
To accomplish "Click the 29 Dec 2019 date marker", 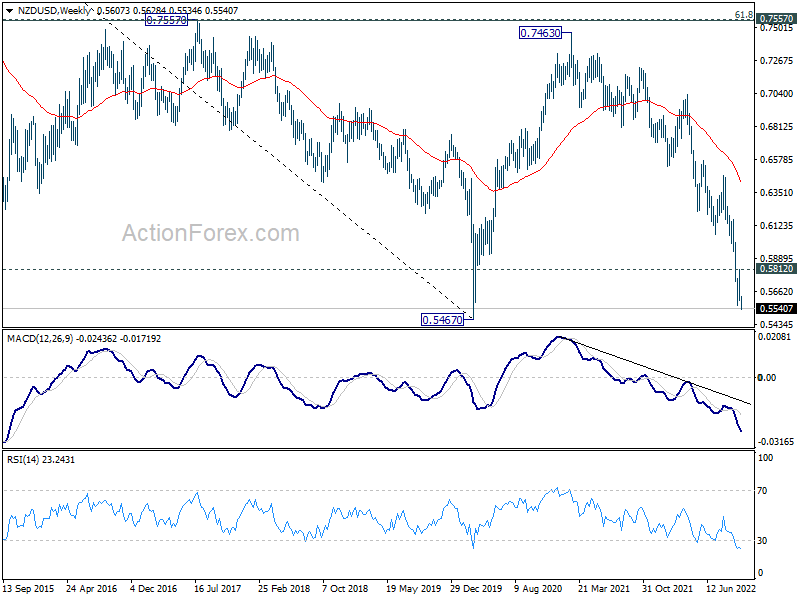I will tap(476, 589).
